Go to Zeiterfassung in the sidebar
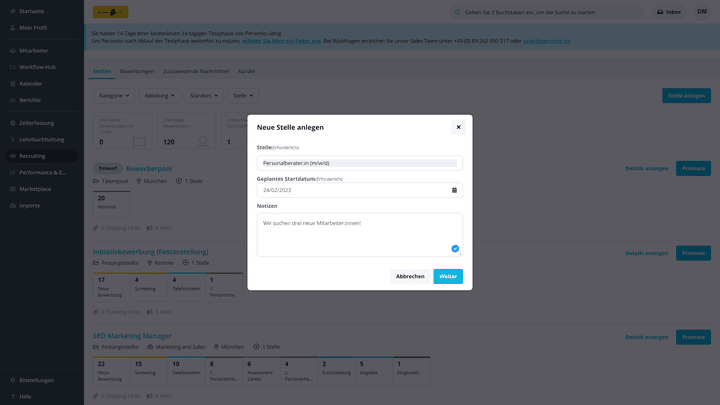This screenshot has width=720, height=405. click(36, 122)
